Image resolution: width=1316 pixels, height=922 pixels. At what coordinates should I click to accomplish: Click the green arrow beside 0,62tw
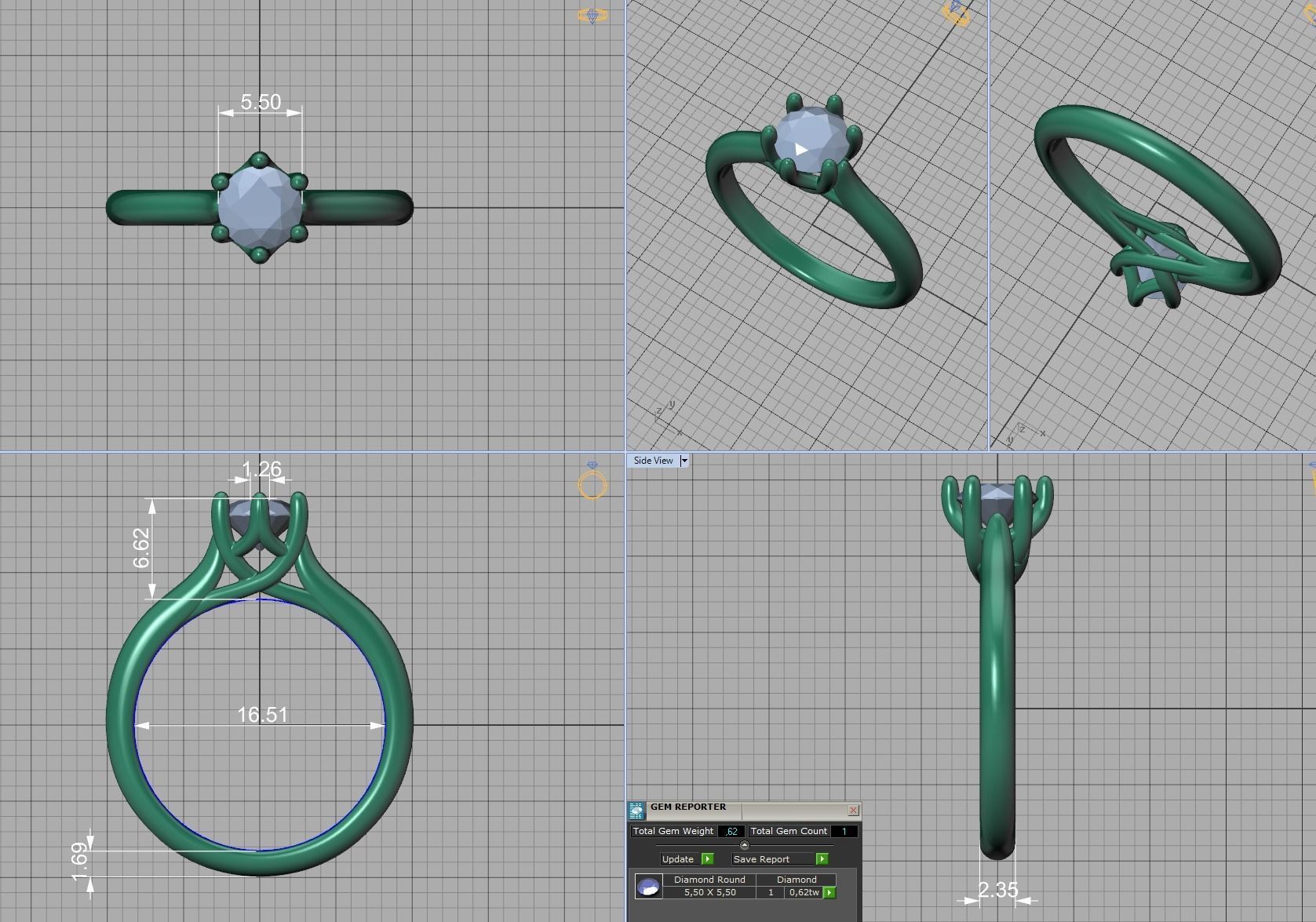(x=829, y=893)
